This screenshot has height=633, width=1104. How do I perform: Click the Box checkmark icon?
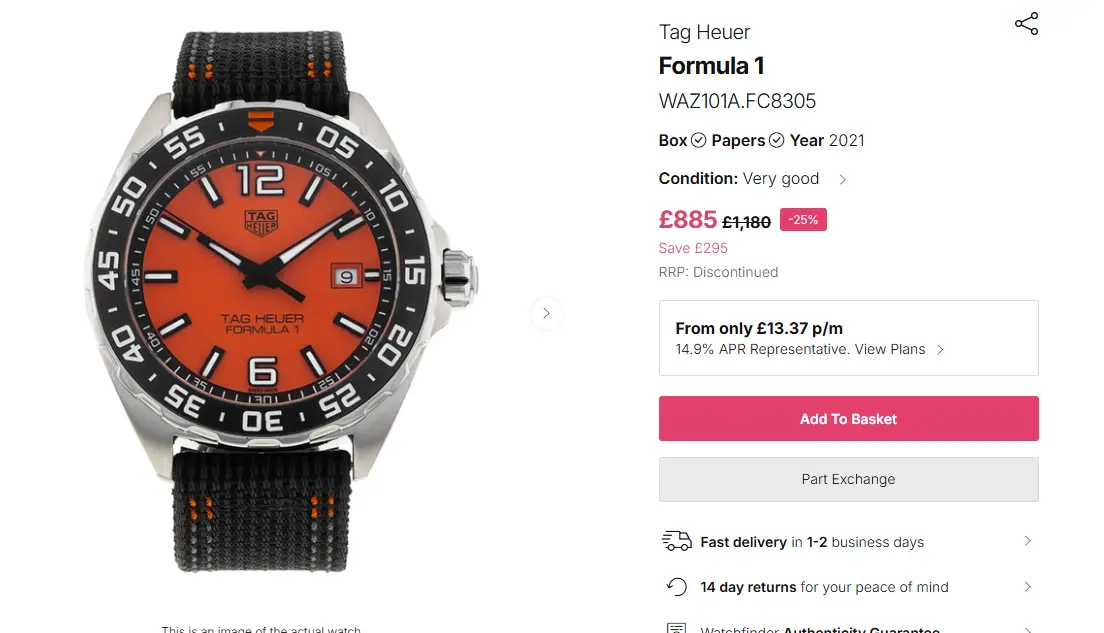click(699, 141)
